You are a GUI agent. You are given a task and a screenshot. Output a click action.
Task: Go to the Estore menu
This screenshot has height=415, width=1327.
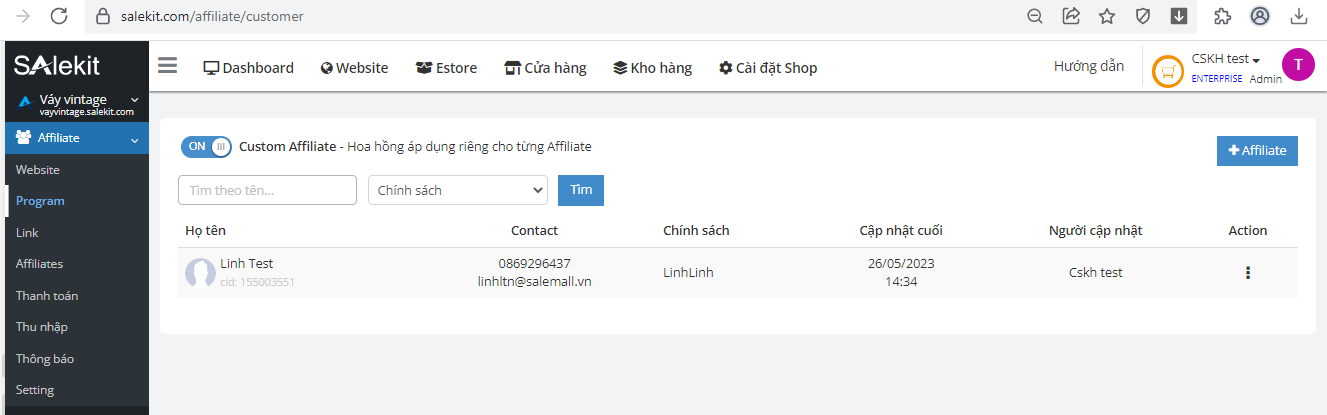point(447,68)
